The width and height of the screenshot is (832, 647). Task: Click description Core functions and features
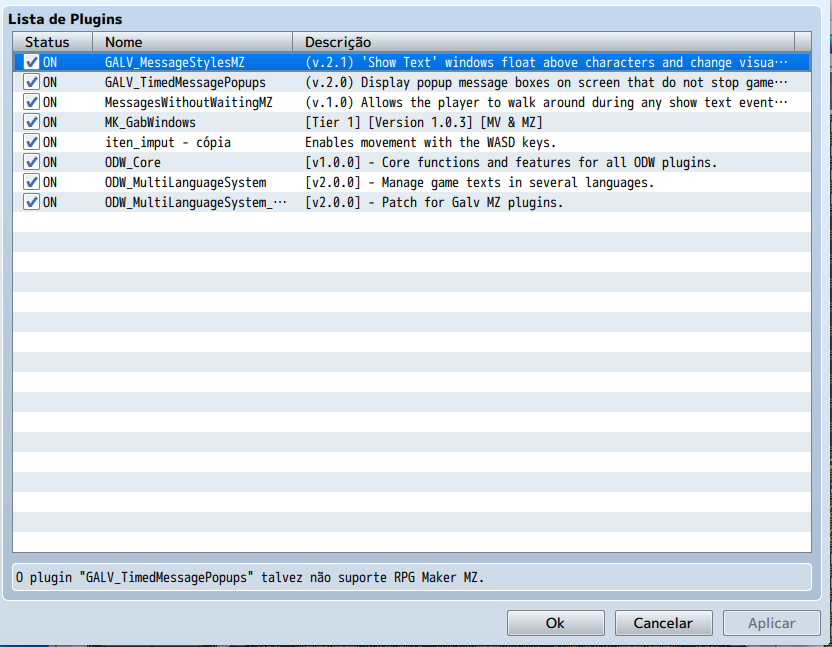coord(511,162)
